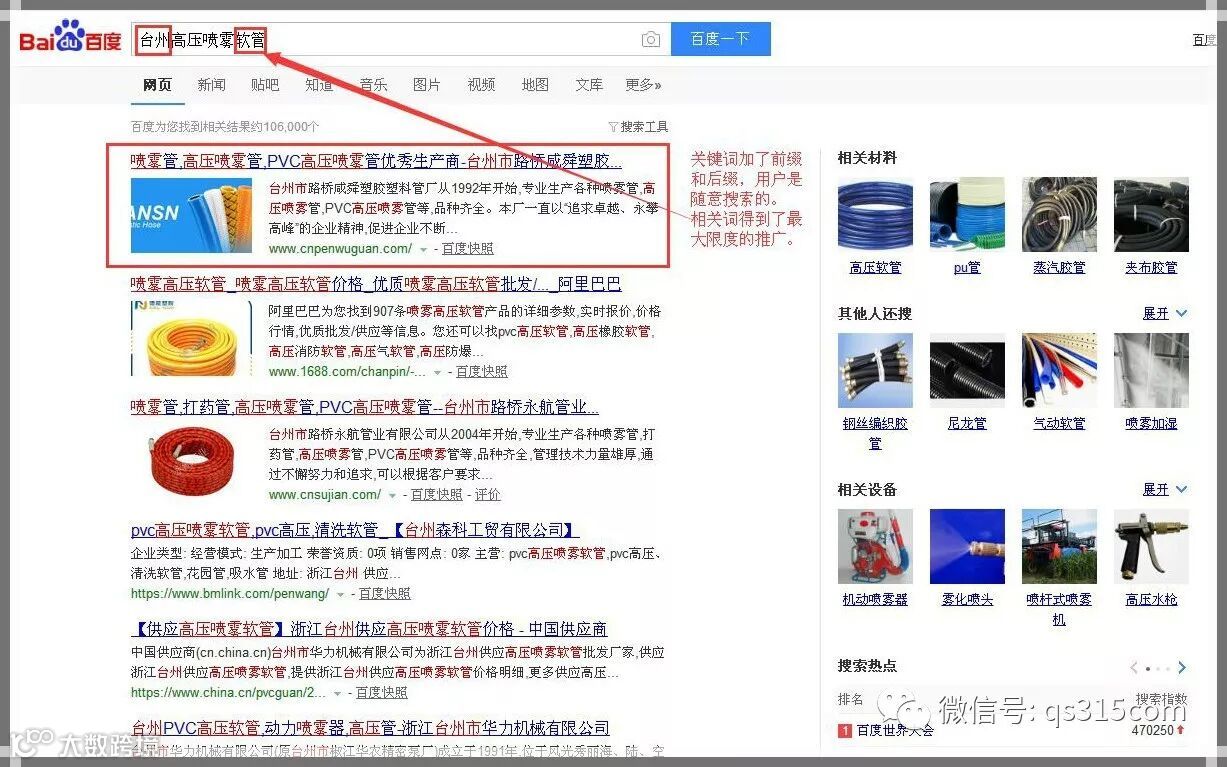Switch to the 图片 tab
This screenshot has width=1227, height=767.
point(427,85)
